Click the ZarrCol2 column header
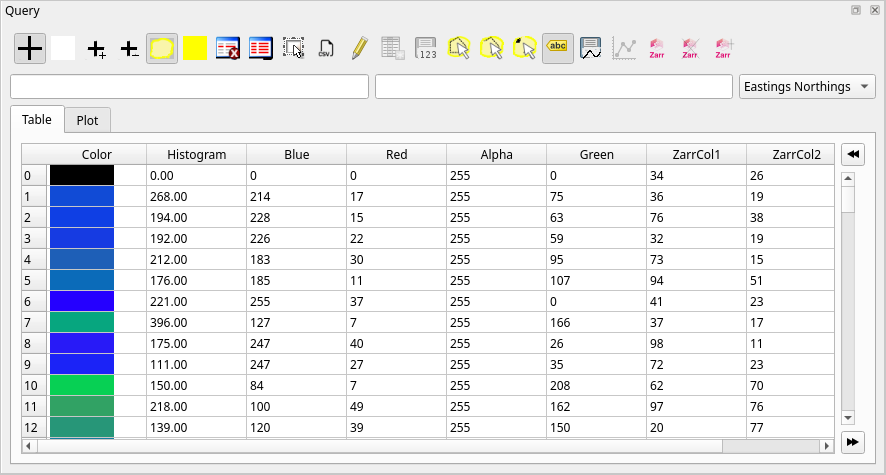The width and height of the screenshot is (886, 475). coord(791,154)
